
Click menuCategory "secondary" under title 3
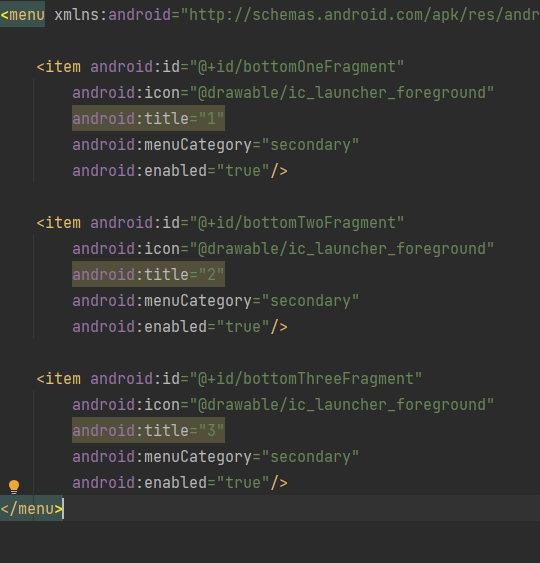tap(310, 456)
